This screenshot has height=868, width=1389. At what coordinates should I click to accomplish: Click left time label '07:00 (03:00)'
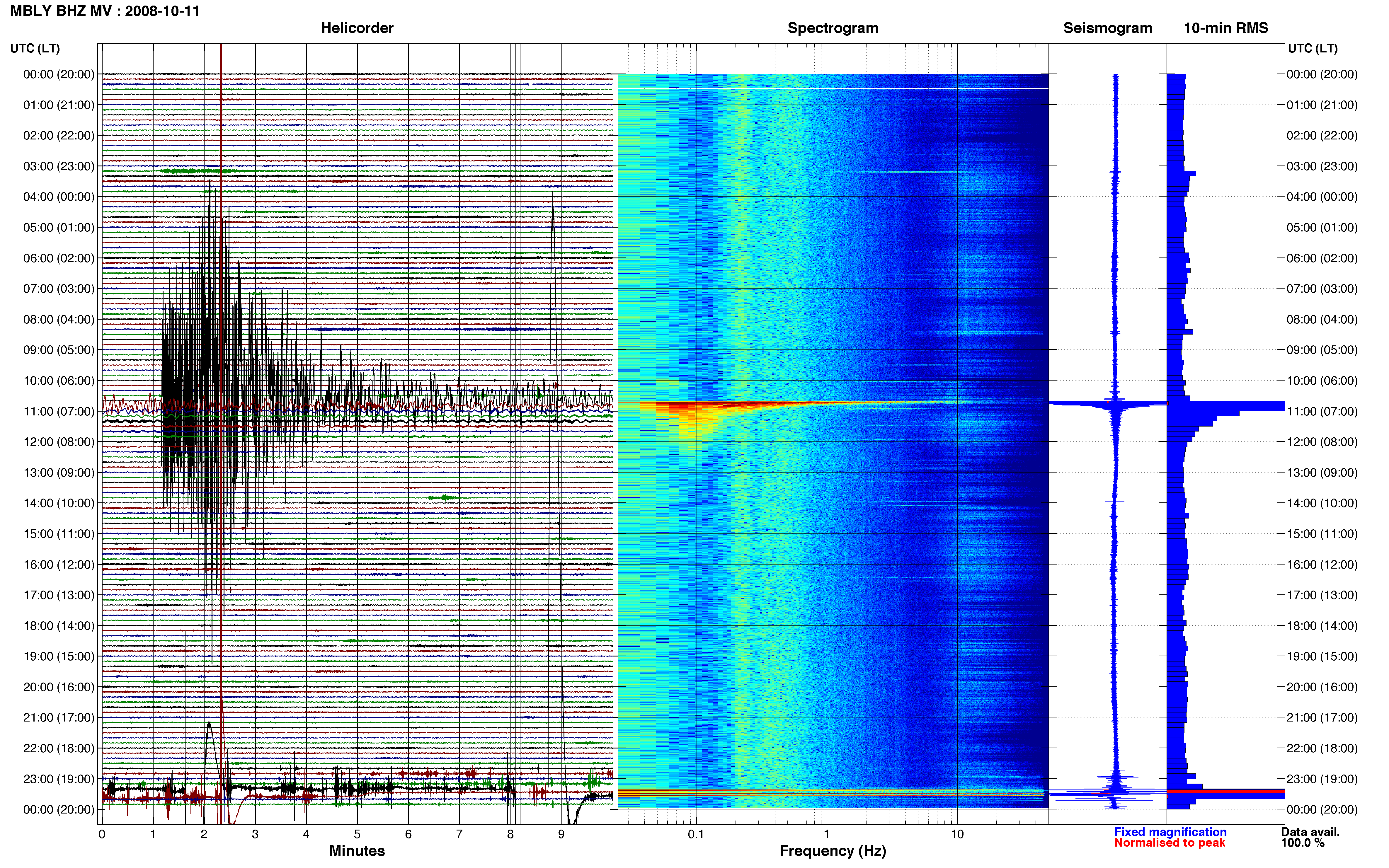(x=59, y=289)
